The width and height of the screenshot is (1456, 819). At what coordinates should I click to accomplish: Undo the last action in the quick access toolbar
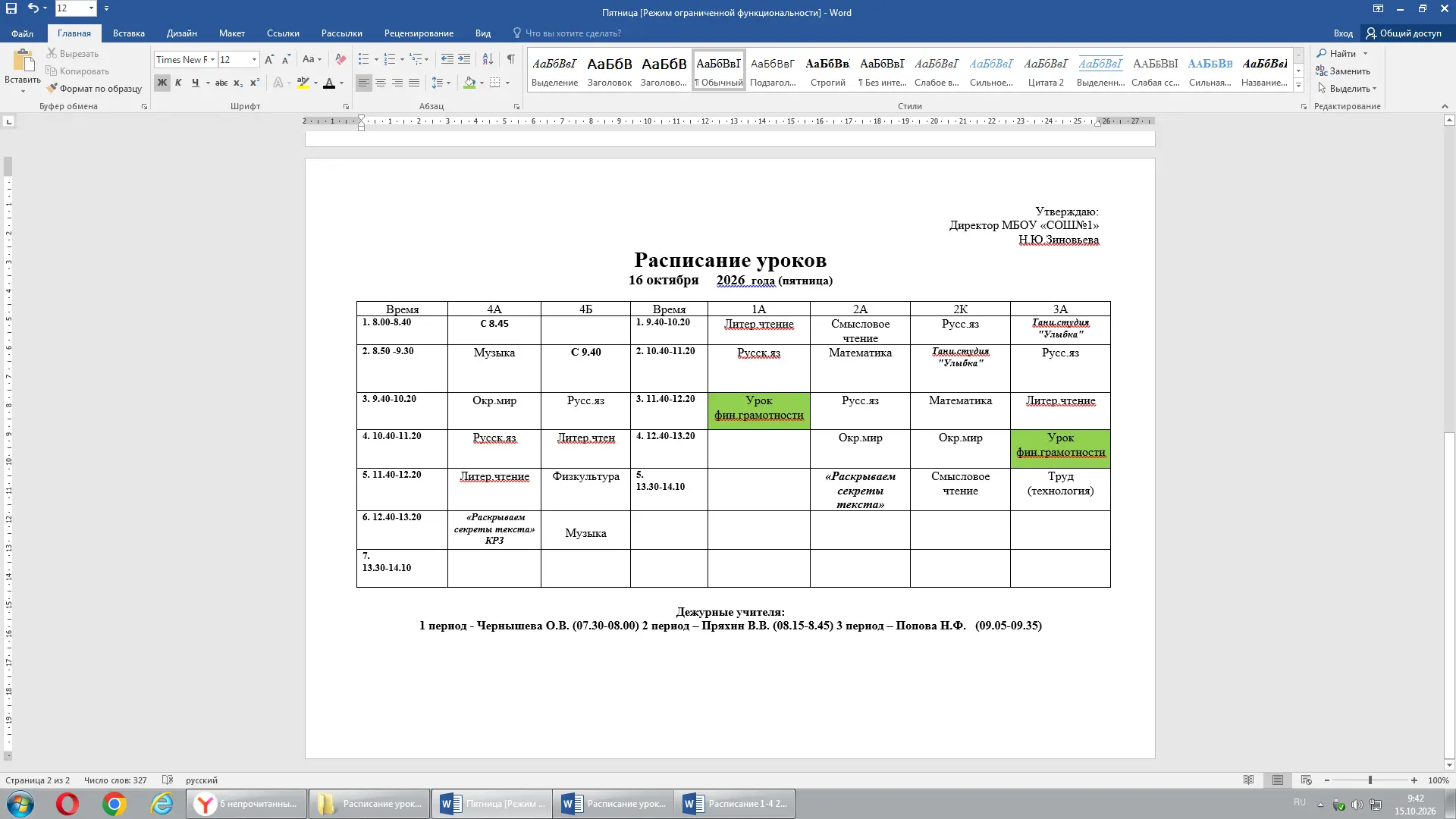point(33,8)
